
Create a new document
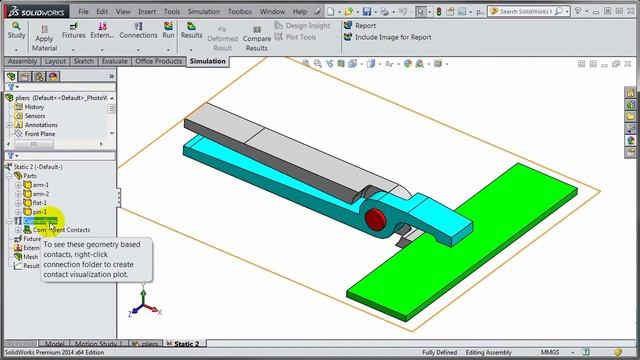(x=331, y=11)
